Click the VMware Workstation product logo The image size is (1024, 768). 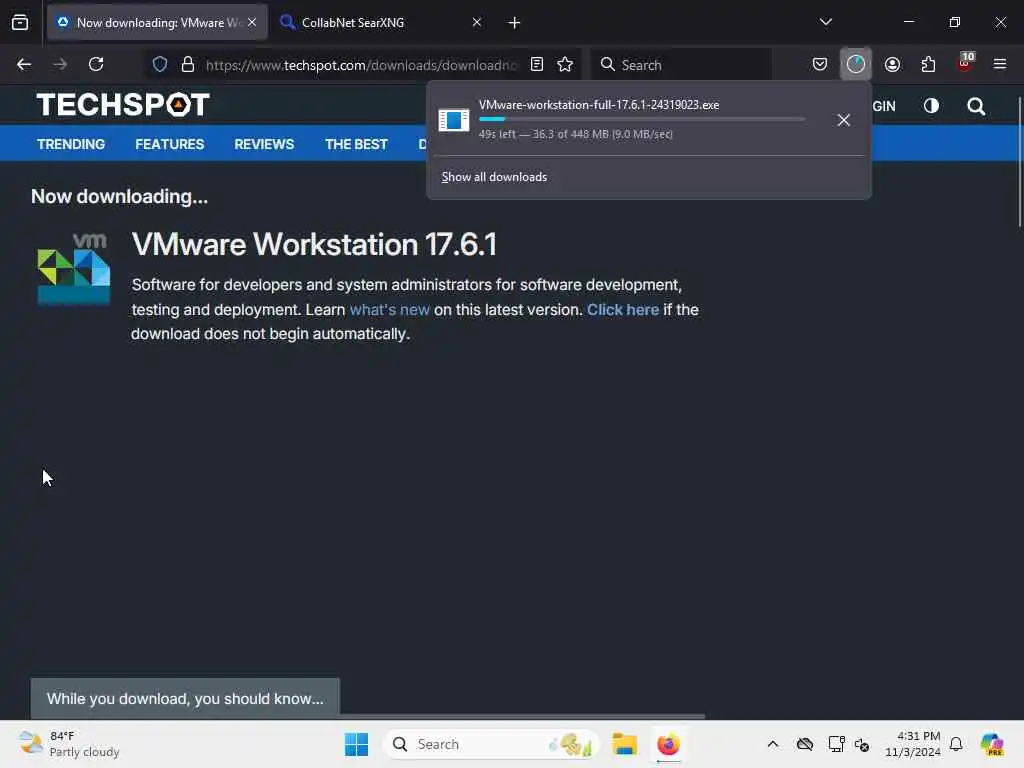click(74, 268)
